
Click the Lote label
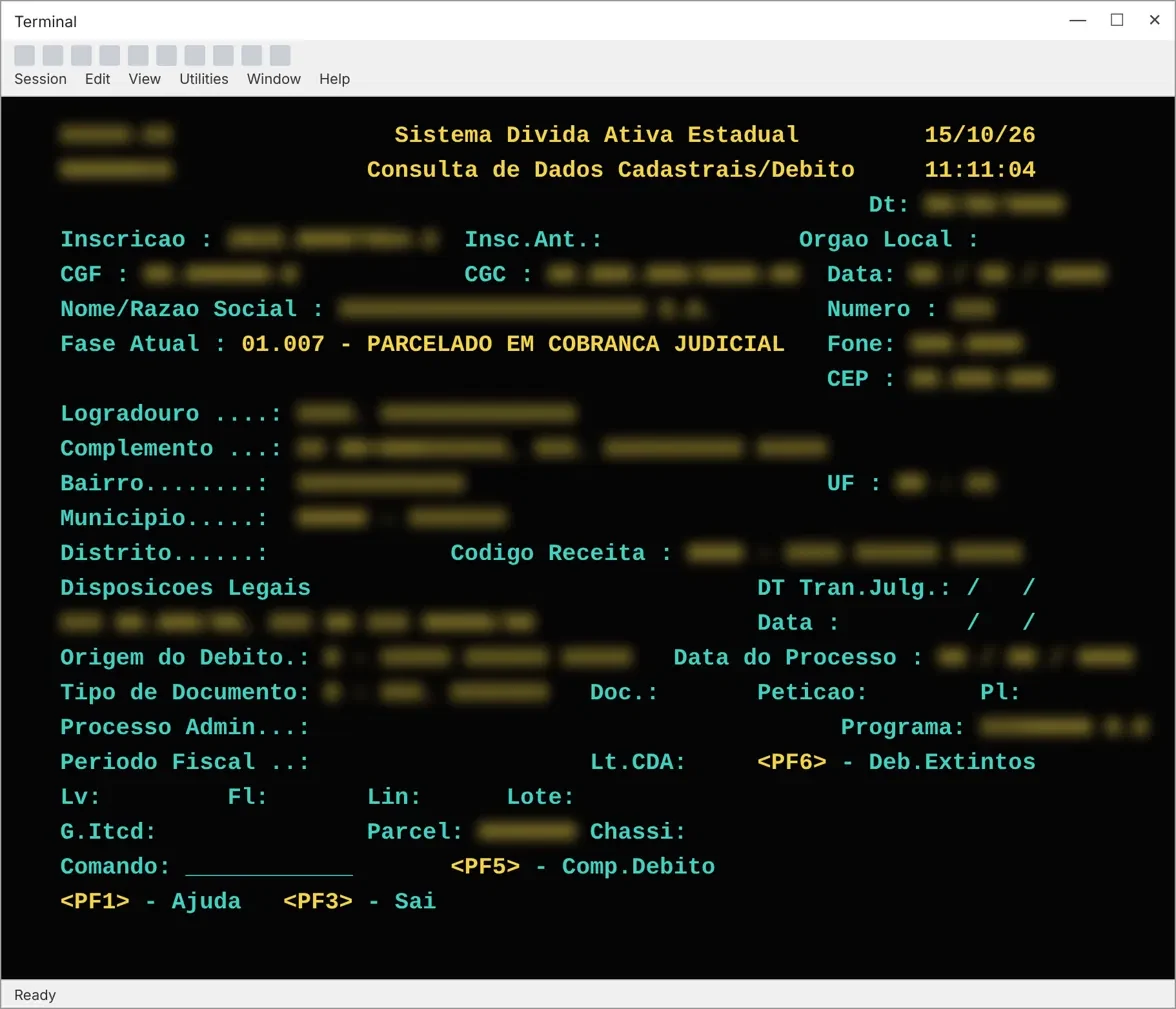(x=540, y=797)
